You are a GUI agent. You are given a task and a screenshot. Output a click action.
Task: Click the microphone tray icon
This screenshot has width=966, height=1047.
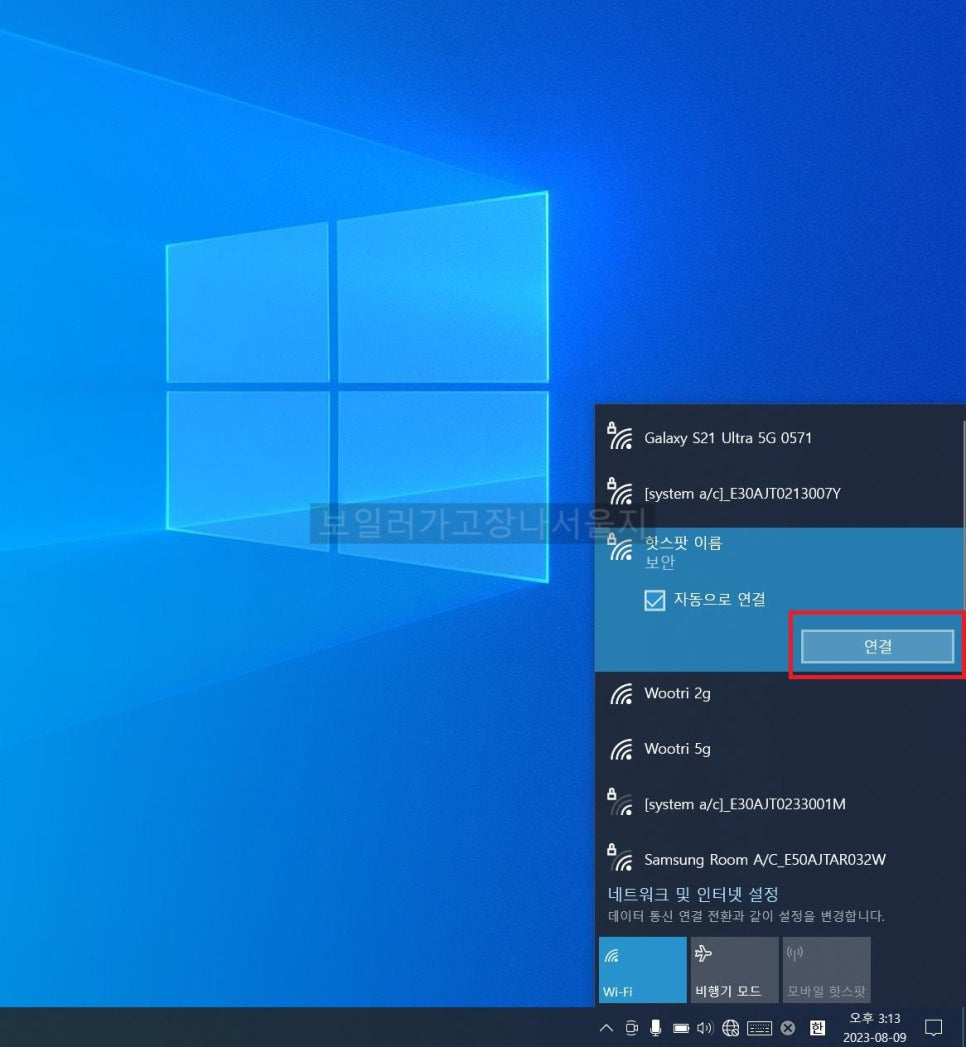656,1028
